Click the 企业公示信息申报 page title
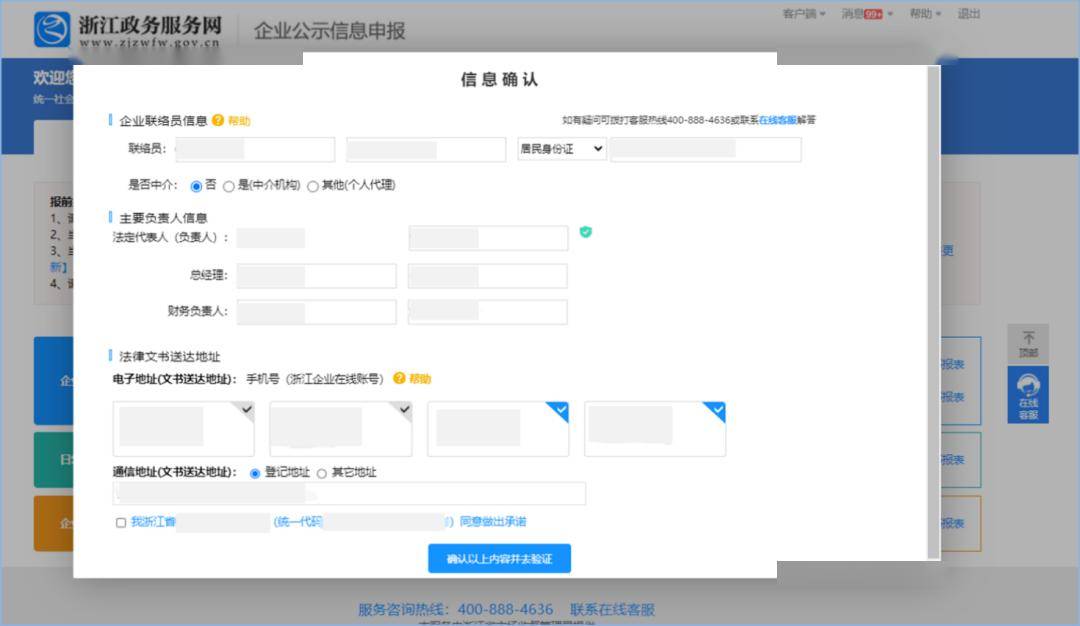Viewport: 1080px width, 626px height. 329,31
